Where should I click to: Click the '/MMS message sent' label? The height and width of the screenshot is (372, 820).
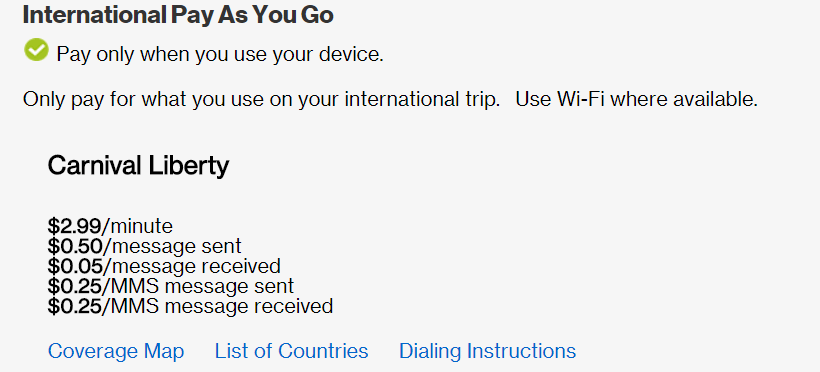coord(198,286)
